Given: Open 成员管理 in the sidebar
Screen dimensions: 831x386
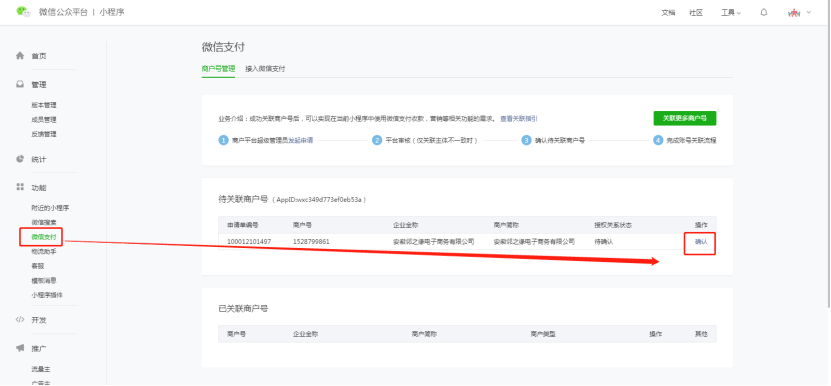Looking at the screenshot, I should (44, 119).
